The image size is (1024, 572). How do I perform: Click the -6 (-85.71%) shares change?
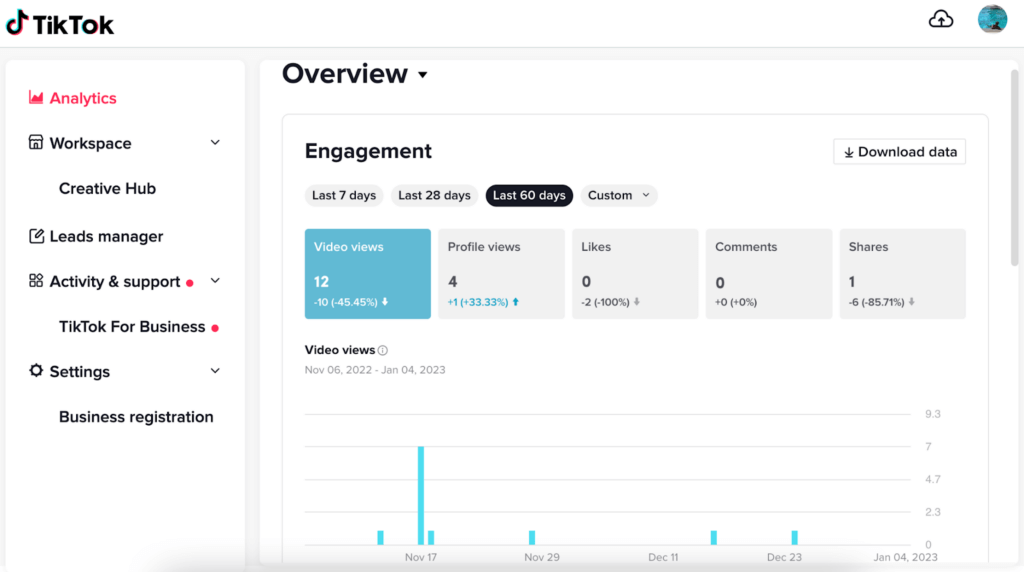(882, 302)
